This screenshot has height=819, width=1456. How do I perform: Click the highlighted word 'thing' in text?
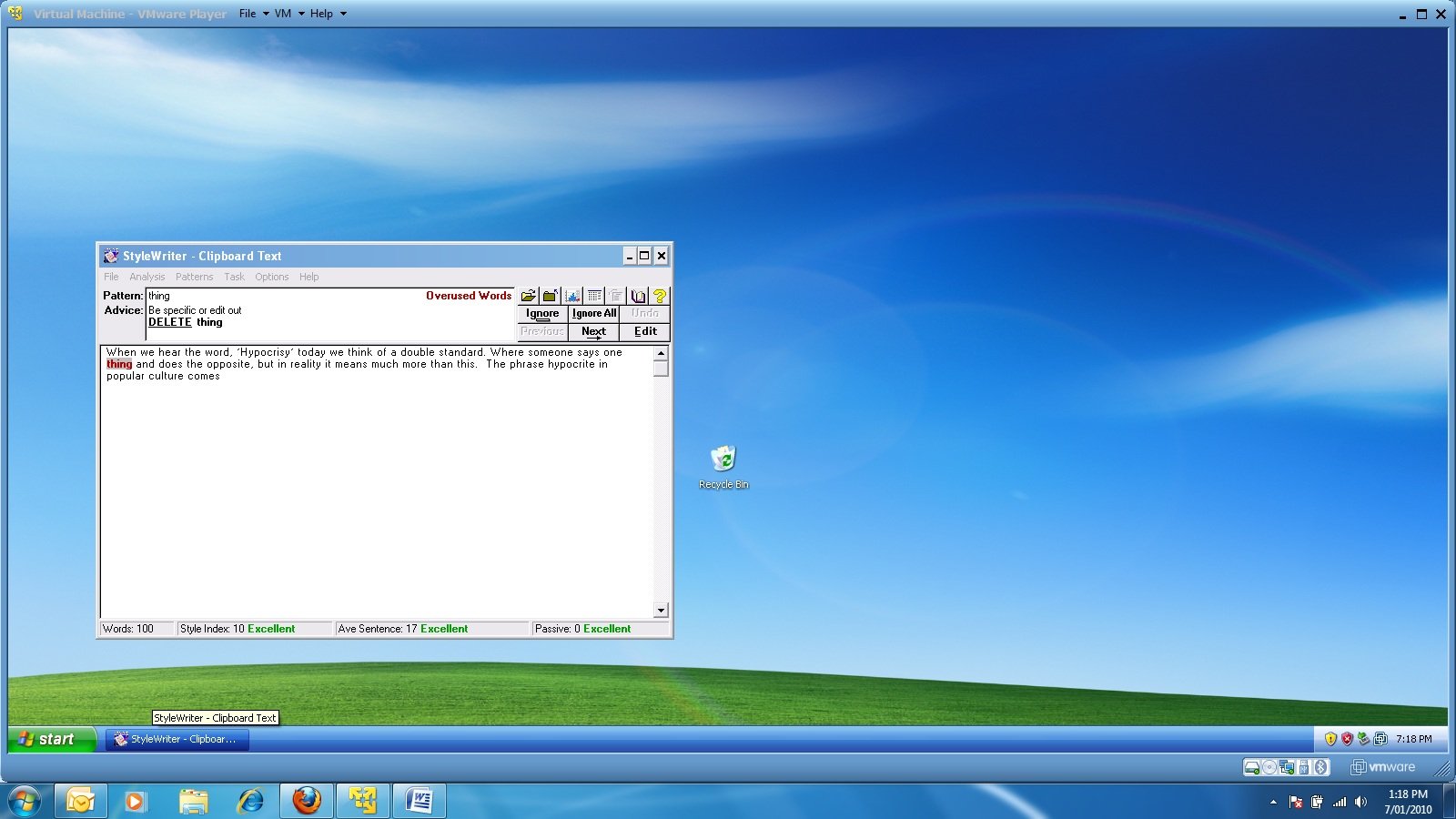119,364
